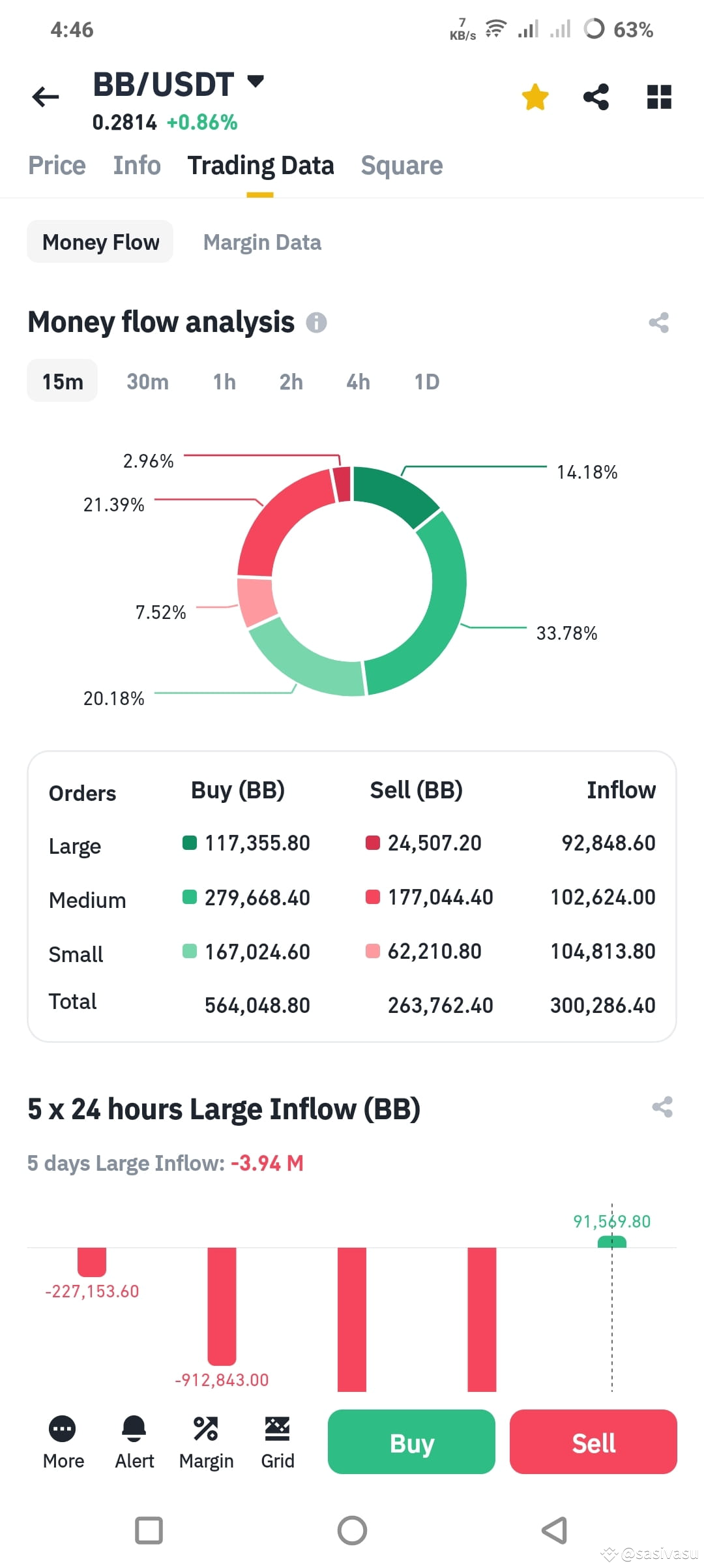Go back using the arrow

tap(45, 96)
